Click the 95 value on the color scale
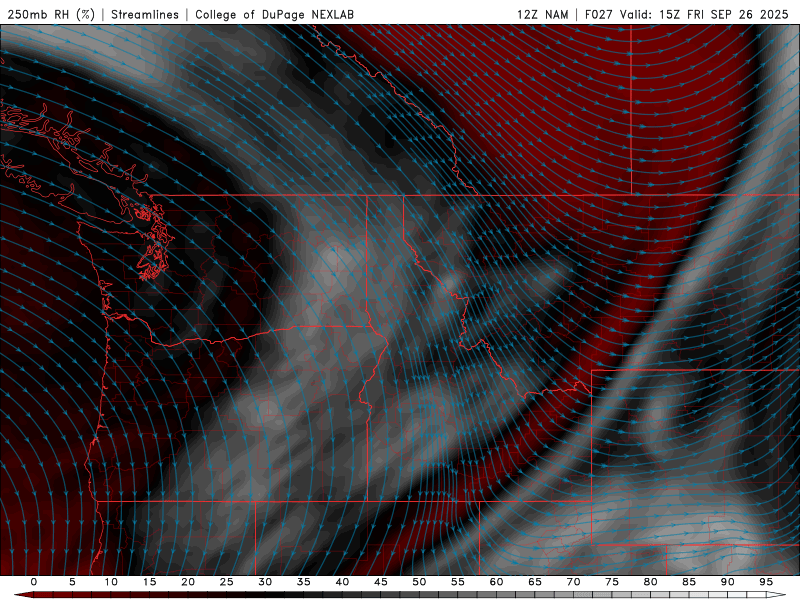The width and height of the screenshot is (800, 600). pyautogui.click(x=766, y=582)
